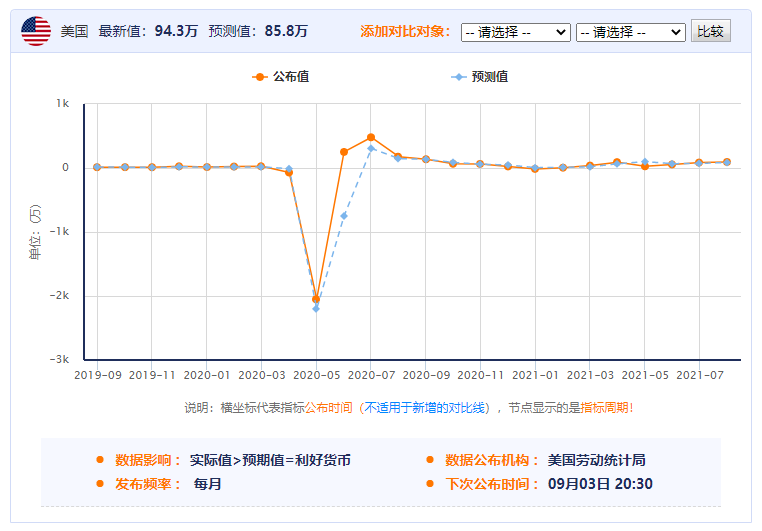The width and height of the screenshot is (762, 531).
Task: Click the orange 2020-05 lowest data point
Action: click(x=316, y=299)
